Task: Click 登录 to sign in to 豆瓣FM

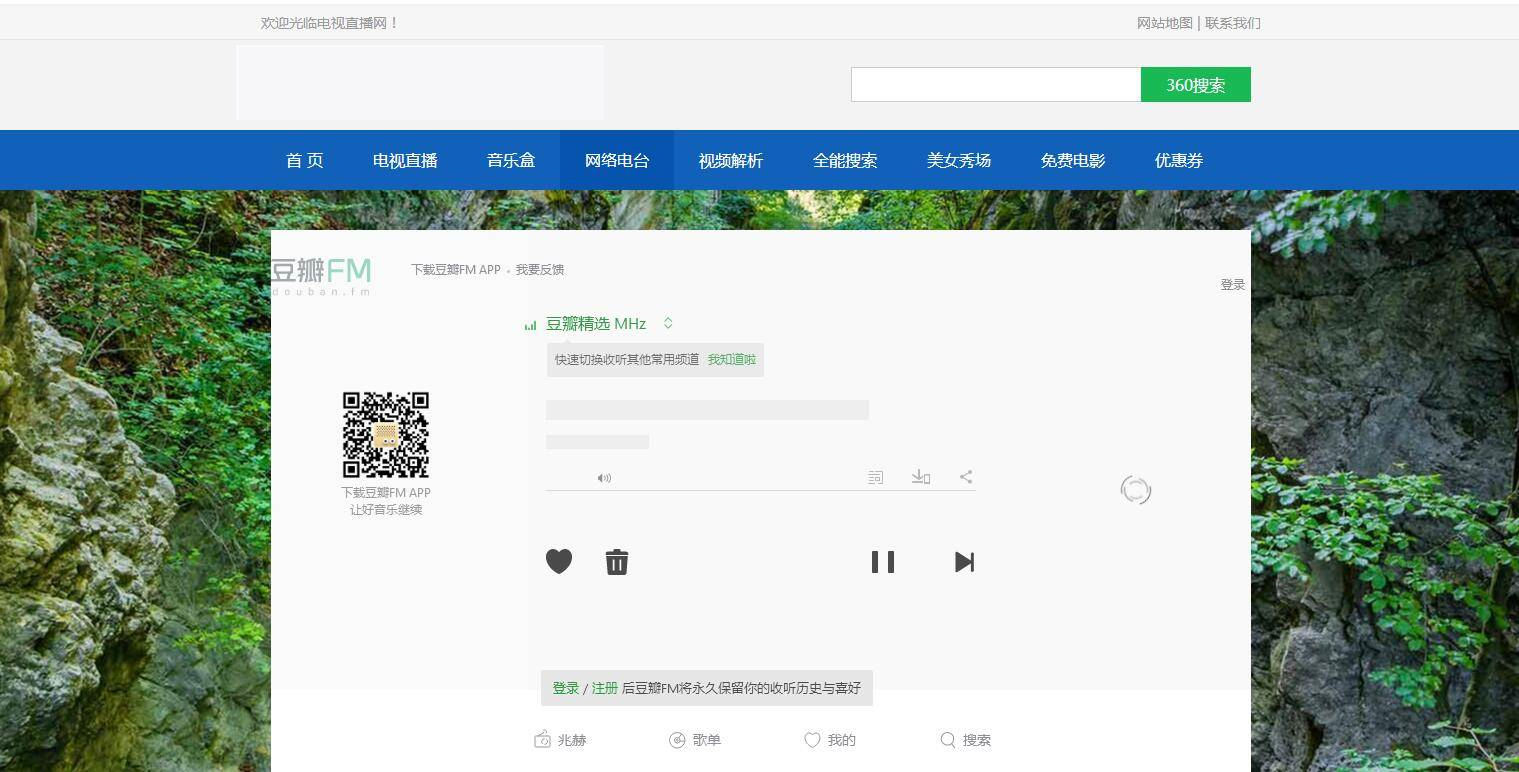Action: pyautogui.click(x=1232, y=283)
